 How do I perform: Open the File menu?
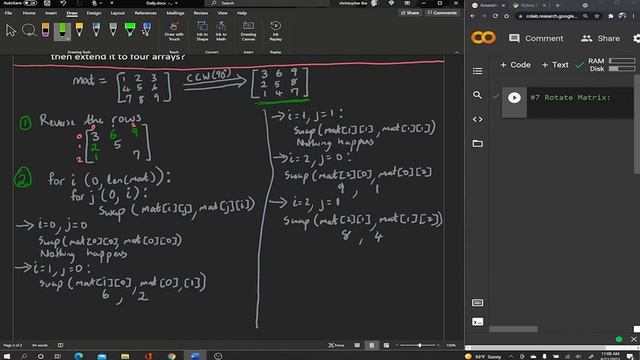[8, 13]
